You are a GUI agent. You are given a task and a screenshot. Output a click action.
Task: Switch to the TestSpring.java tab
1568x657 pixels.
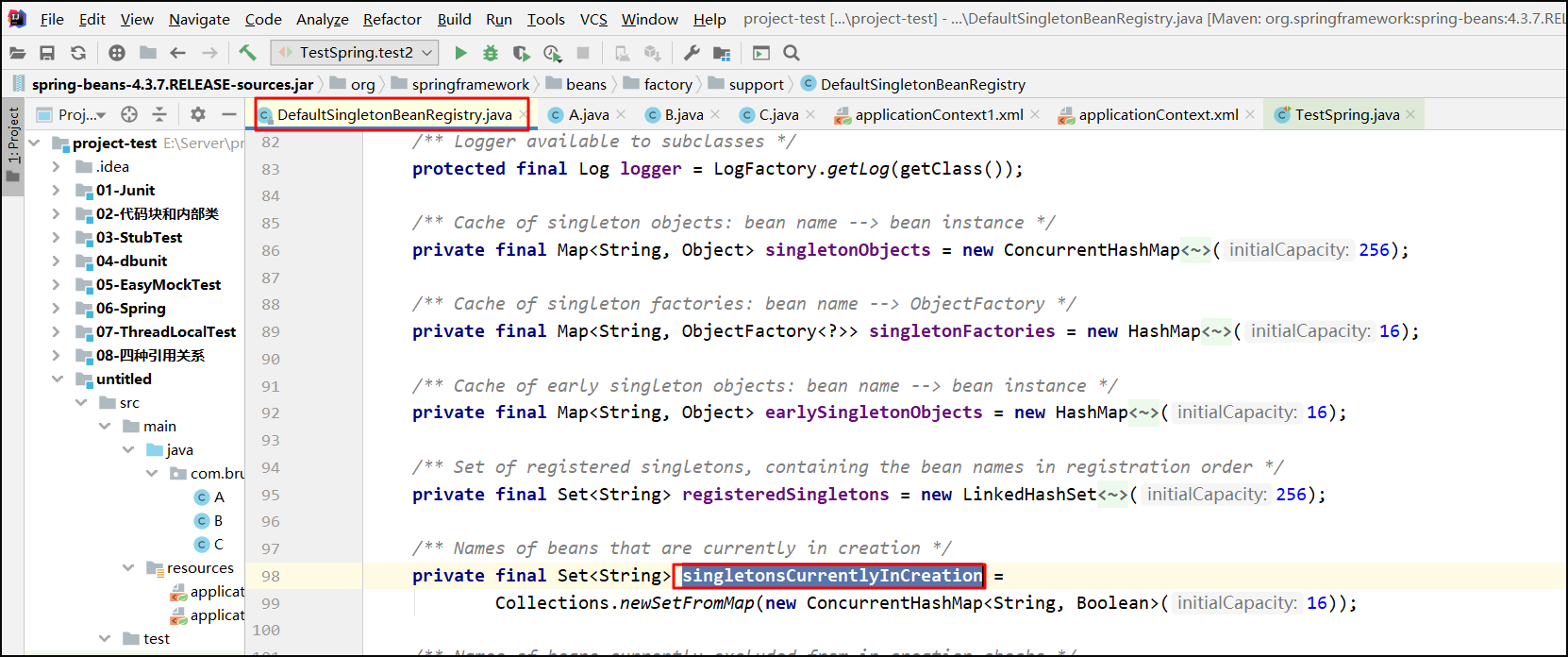pyautogui.click(x=1347, y=114)
